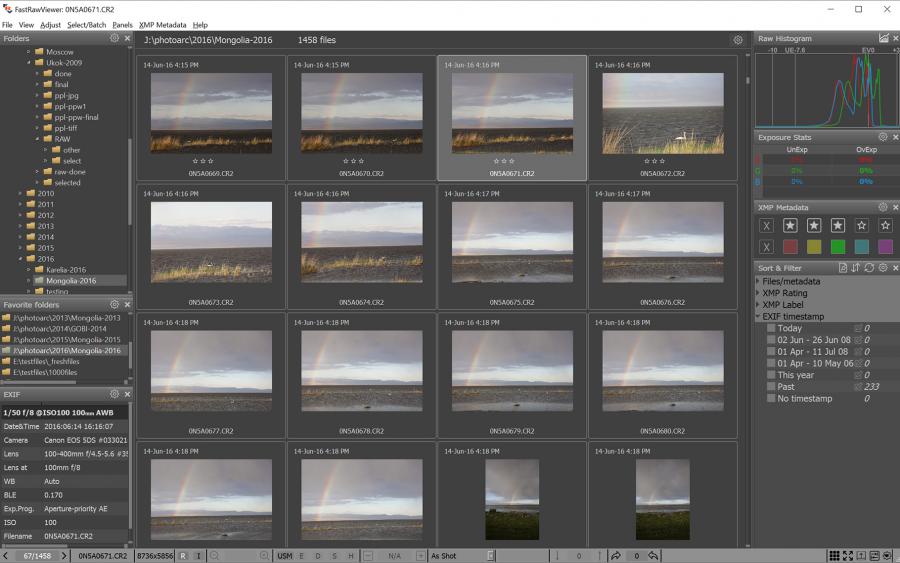Toggle sort order icon in Sort & Filter
900x563 pixels.
[x=855, y=268]
